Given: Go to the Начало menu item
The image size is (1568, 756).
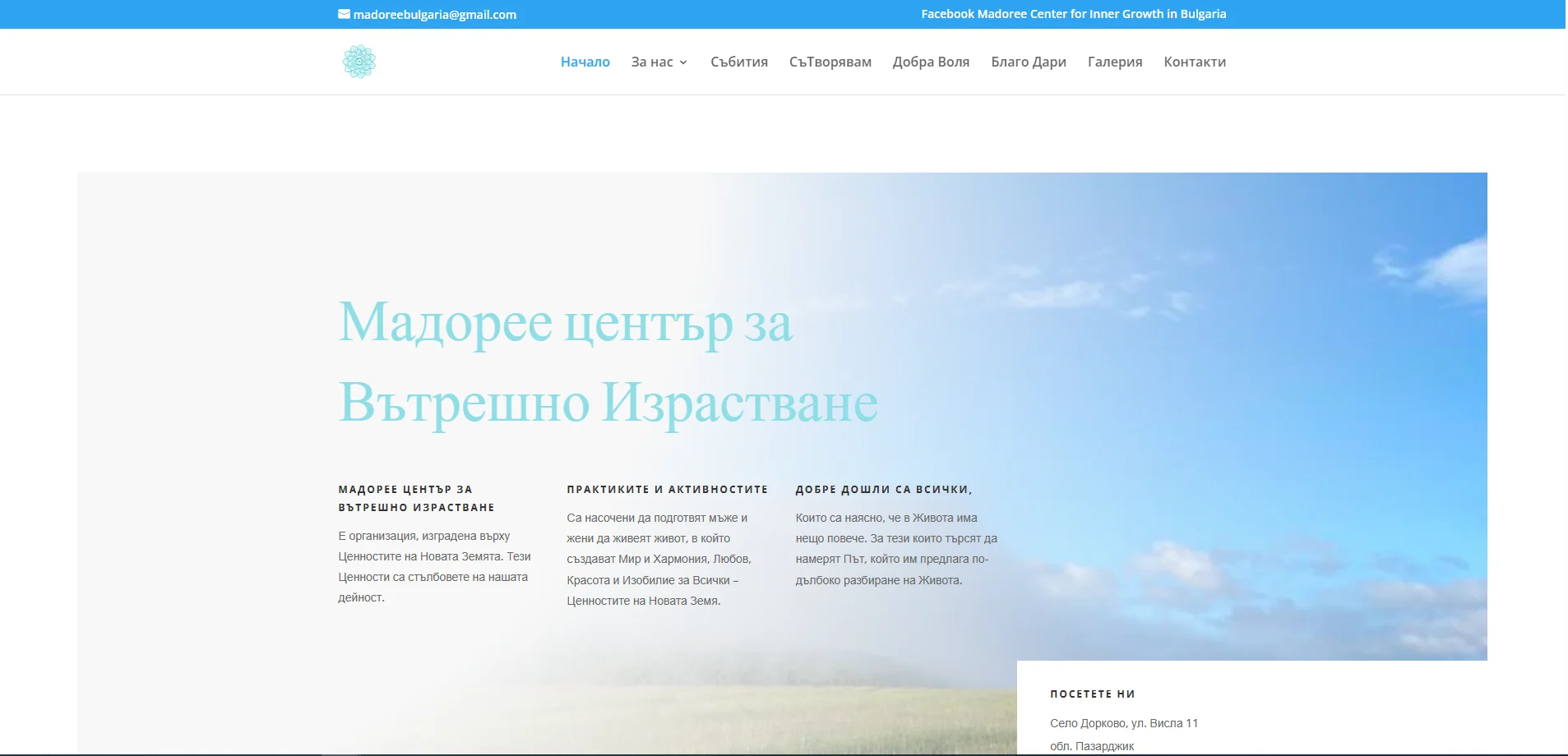Looking at the screenshot, I should point(585,62).
